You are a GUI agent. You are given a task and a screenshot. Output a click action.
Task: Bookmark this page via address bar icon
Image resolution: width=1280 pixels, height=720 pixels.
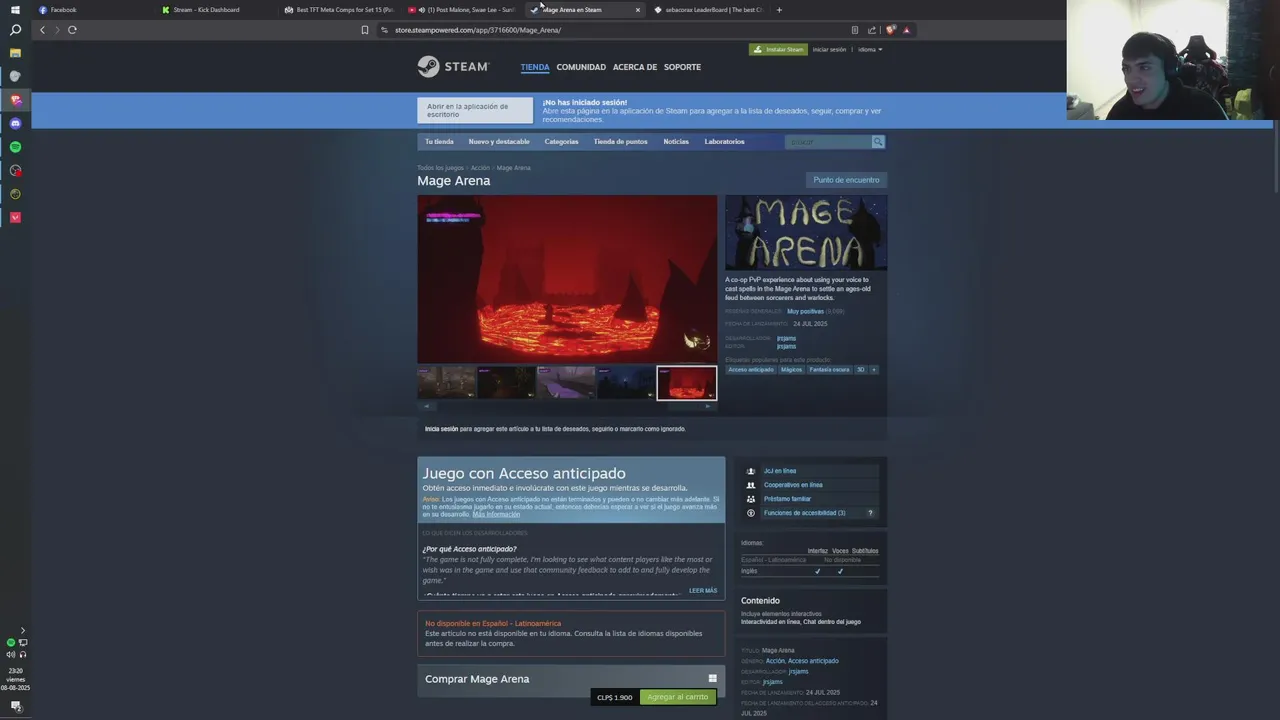coord(365,30)
